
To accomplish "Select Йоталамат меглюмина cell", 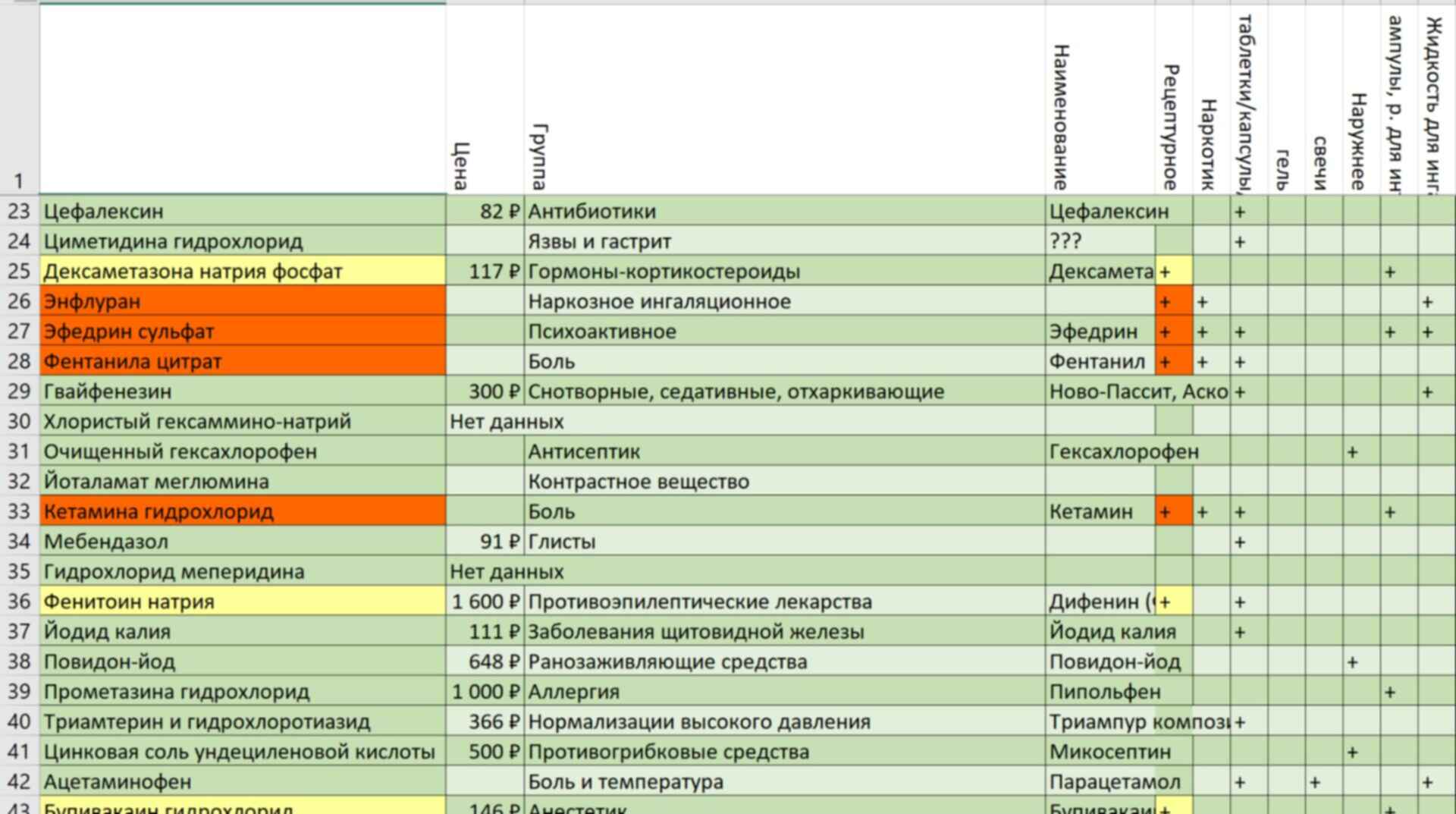I will point(243,481).
